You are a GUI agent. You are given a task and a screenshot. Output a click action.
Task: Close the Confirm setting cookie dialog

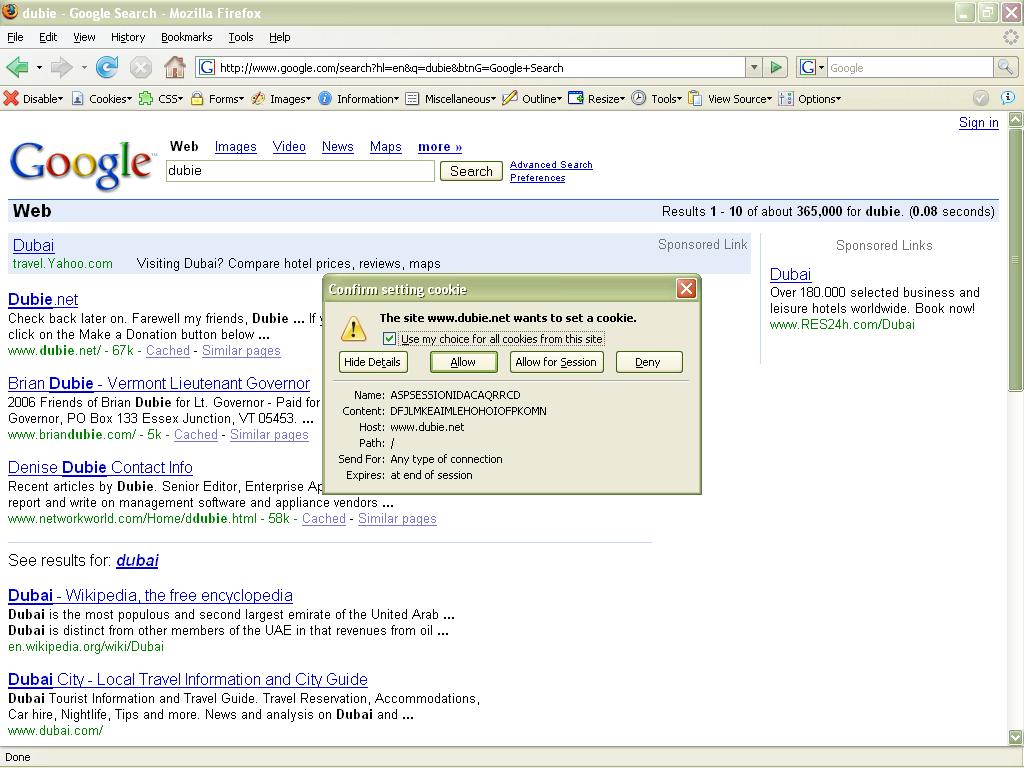(x=686, y=289)
